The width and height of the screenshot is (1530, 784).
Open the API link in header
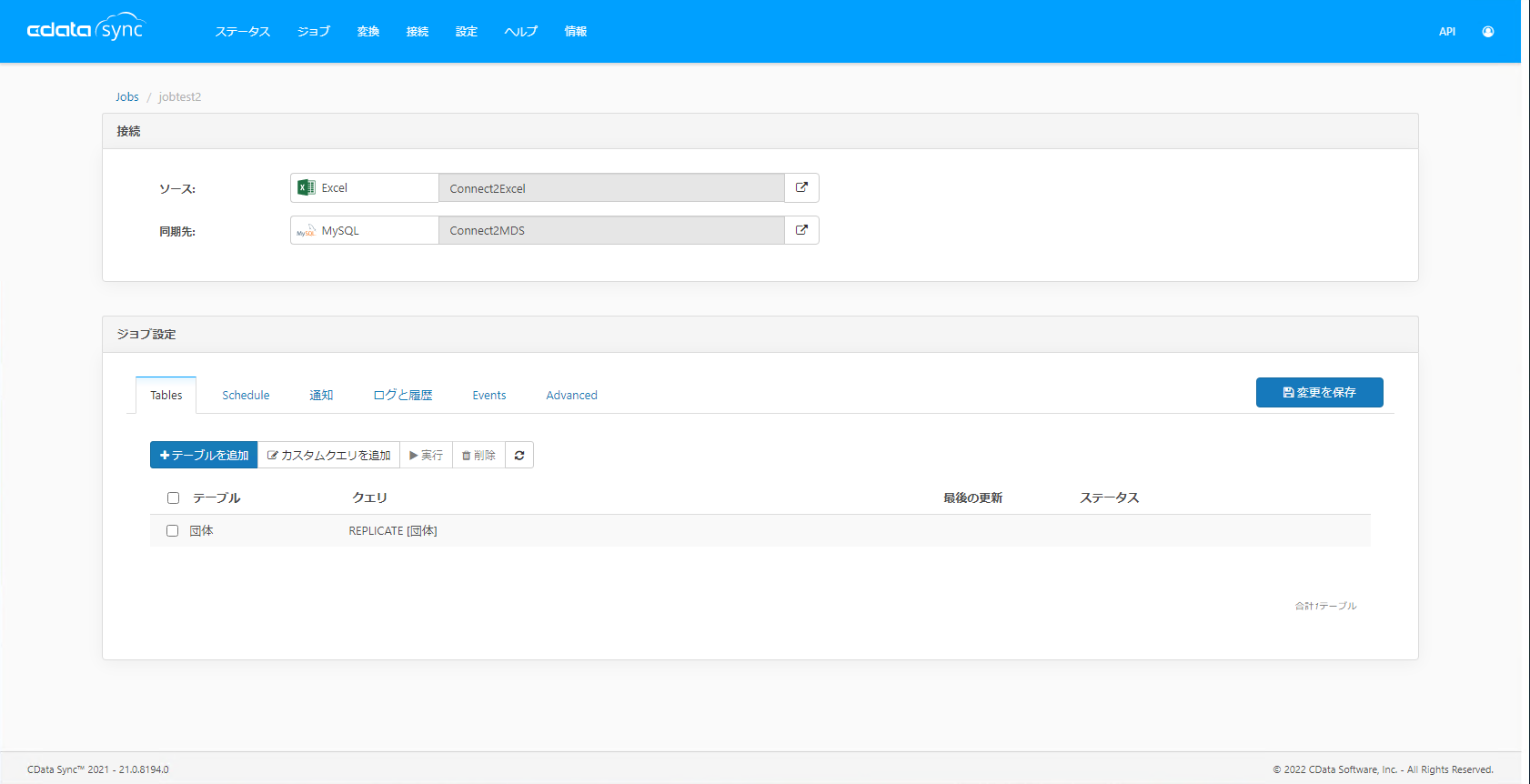point(1447,32)
